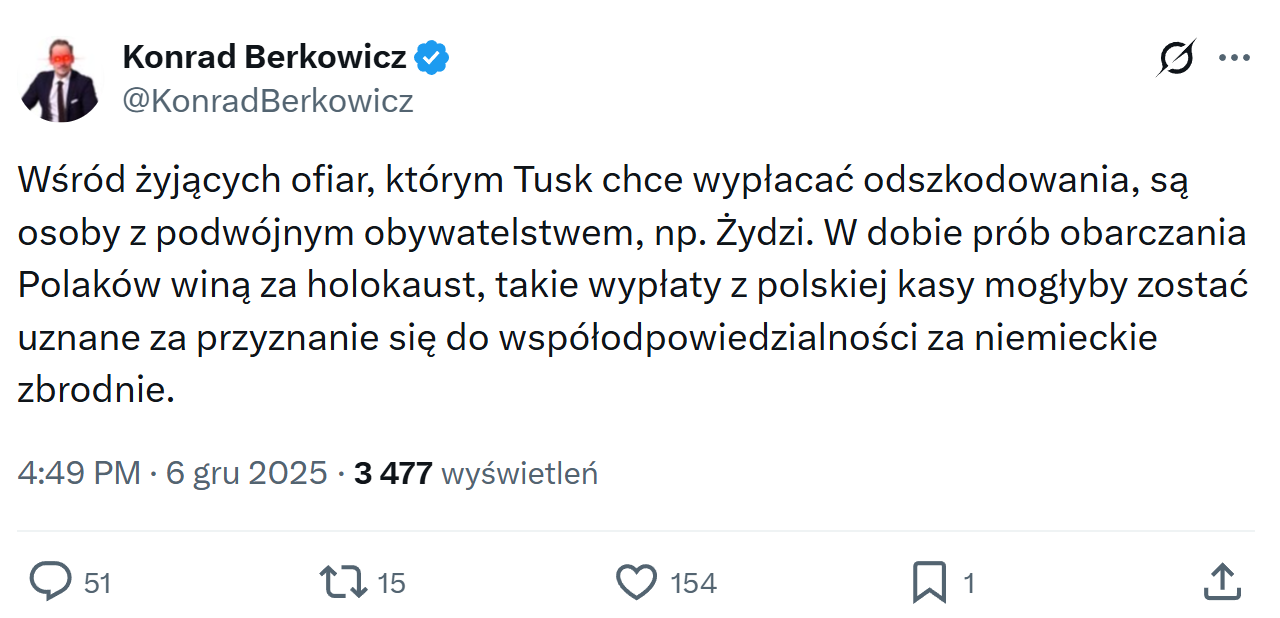Click the date 6 gru 2025
Image resolution: width=1280 pixels, height=618 pixels.
[x=246, y=472]
